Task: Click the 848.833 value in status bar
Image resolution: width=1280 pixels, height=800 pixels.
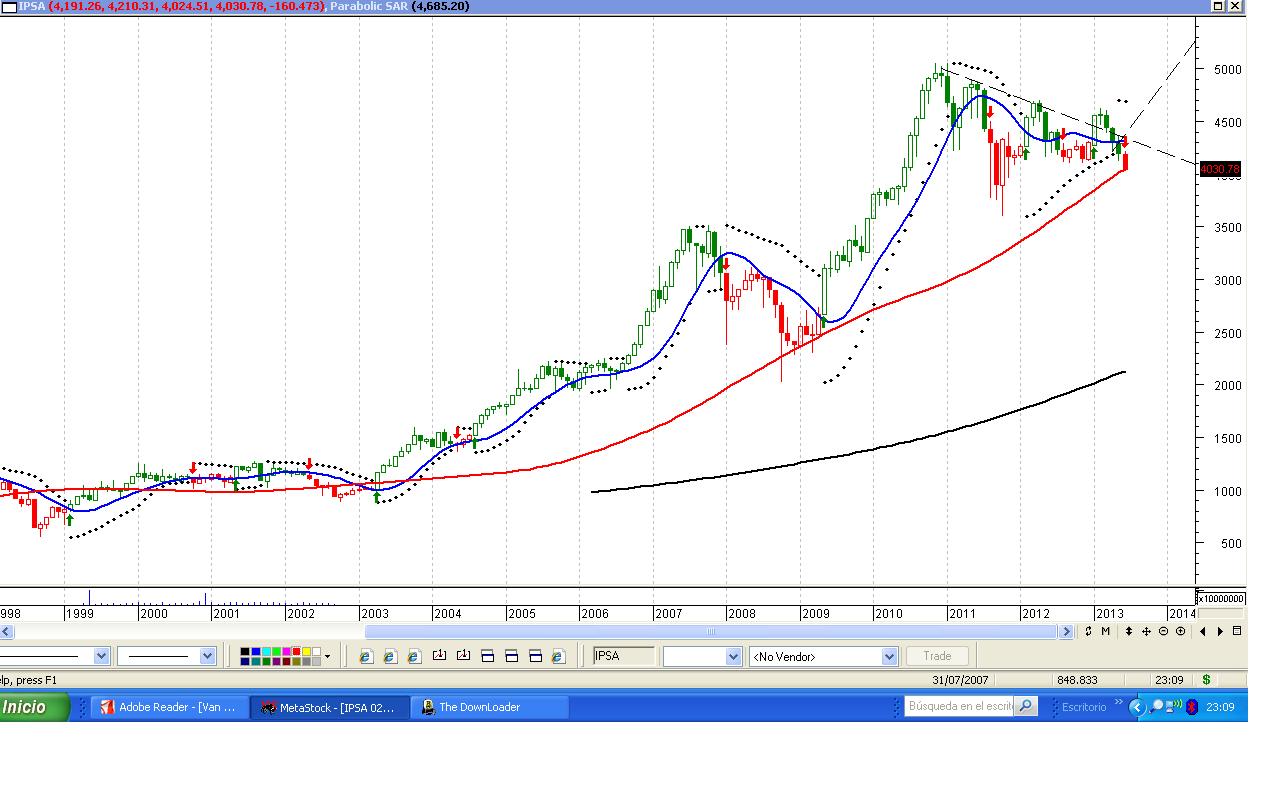Action: (1077, 680)
